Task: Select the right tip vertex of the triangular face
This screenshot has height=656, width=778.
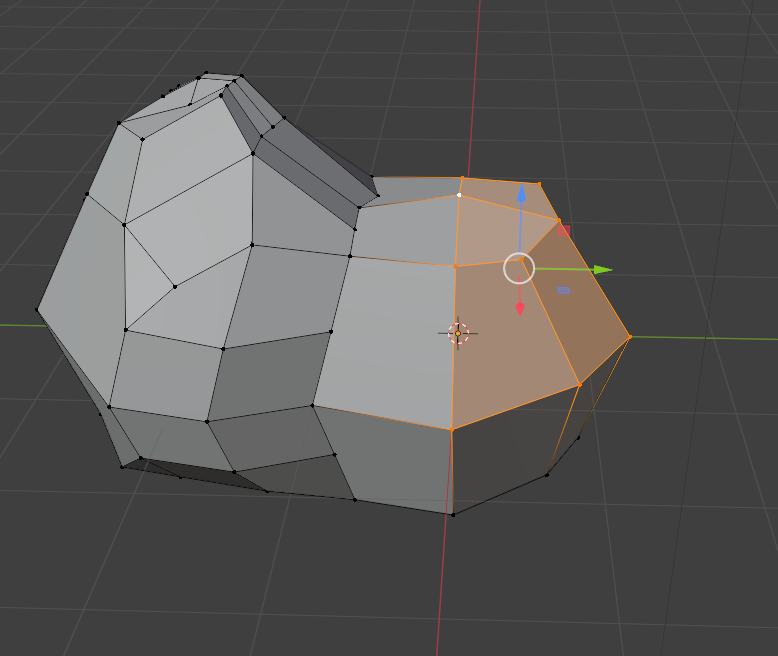Action: (175, 287)
